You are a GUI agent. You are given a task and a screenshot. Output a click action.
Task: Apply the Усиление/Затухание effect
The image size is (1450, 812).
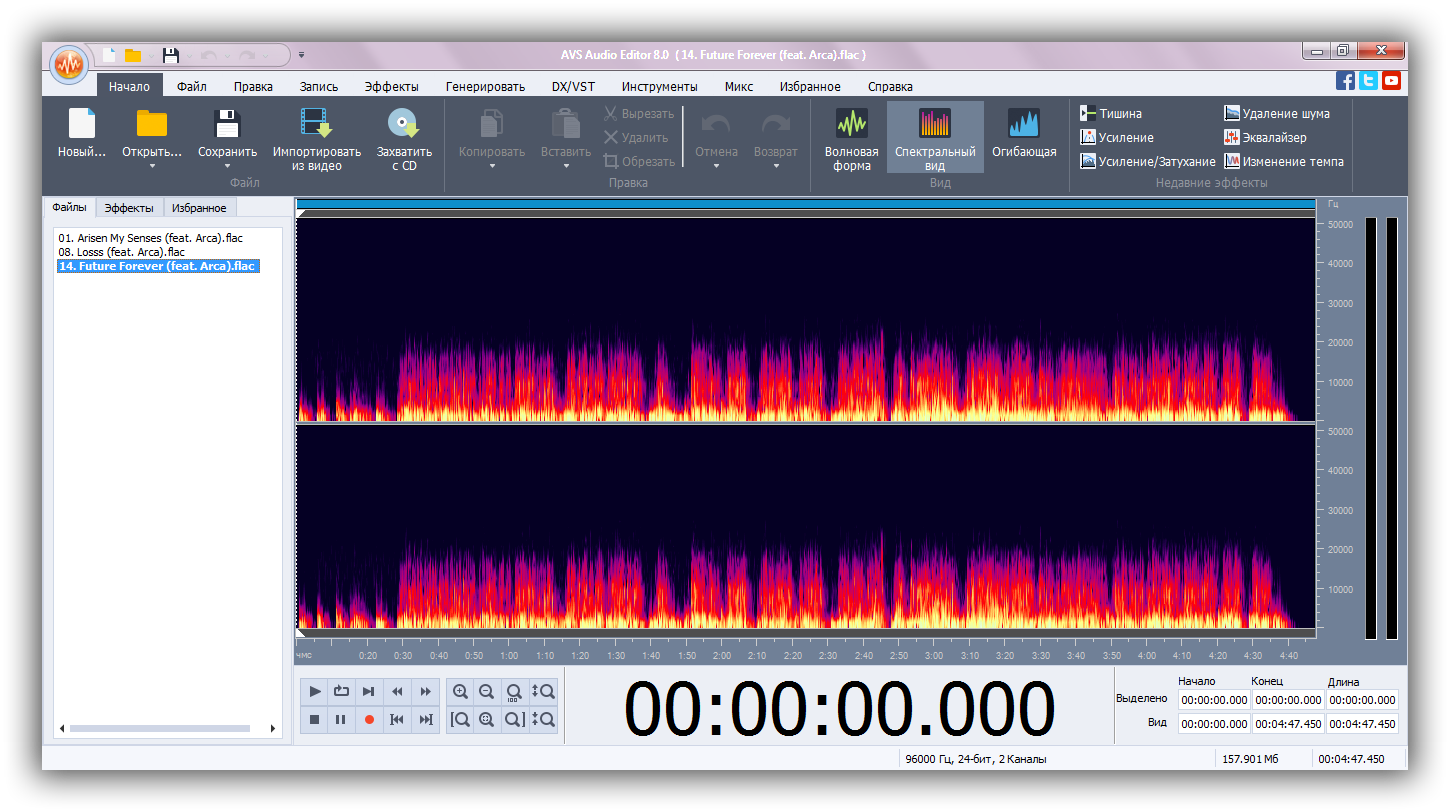pos(1148,162)
